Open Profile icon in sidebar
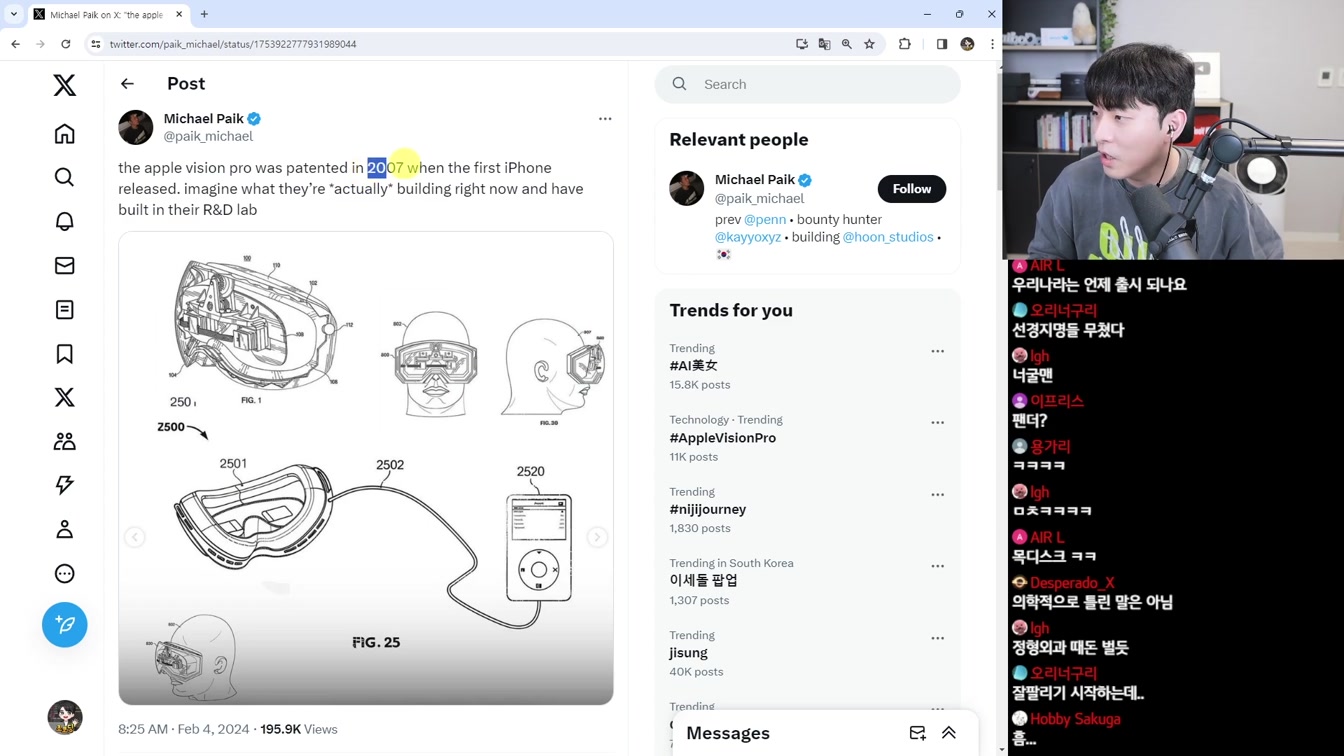This screenshot has width=1344, height=756. (65, 529)
